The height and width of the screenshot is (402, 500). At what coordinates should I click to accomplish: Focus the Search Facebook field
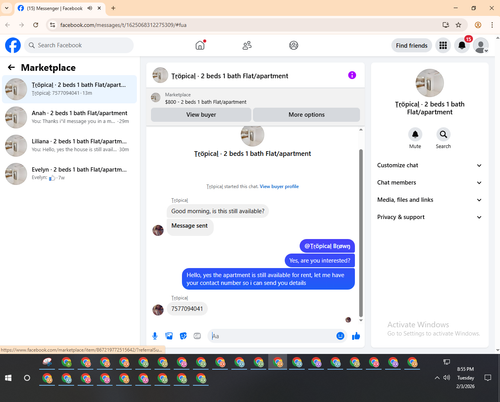pyautogui.click(x=79, y=45)
